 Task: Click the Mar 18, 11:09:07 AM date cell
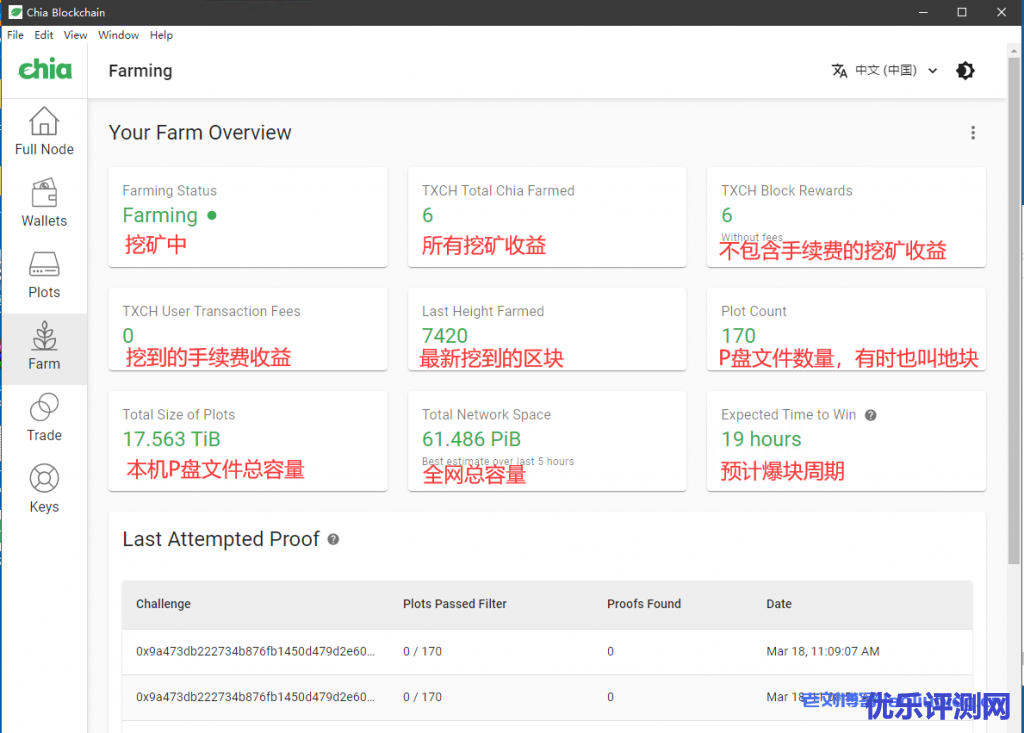pos(823,651)
